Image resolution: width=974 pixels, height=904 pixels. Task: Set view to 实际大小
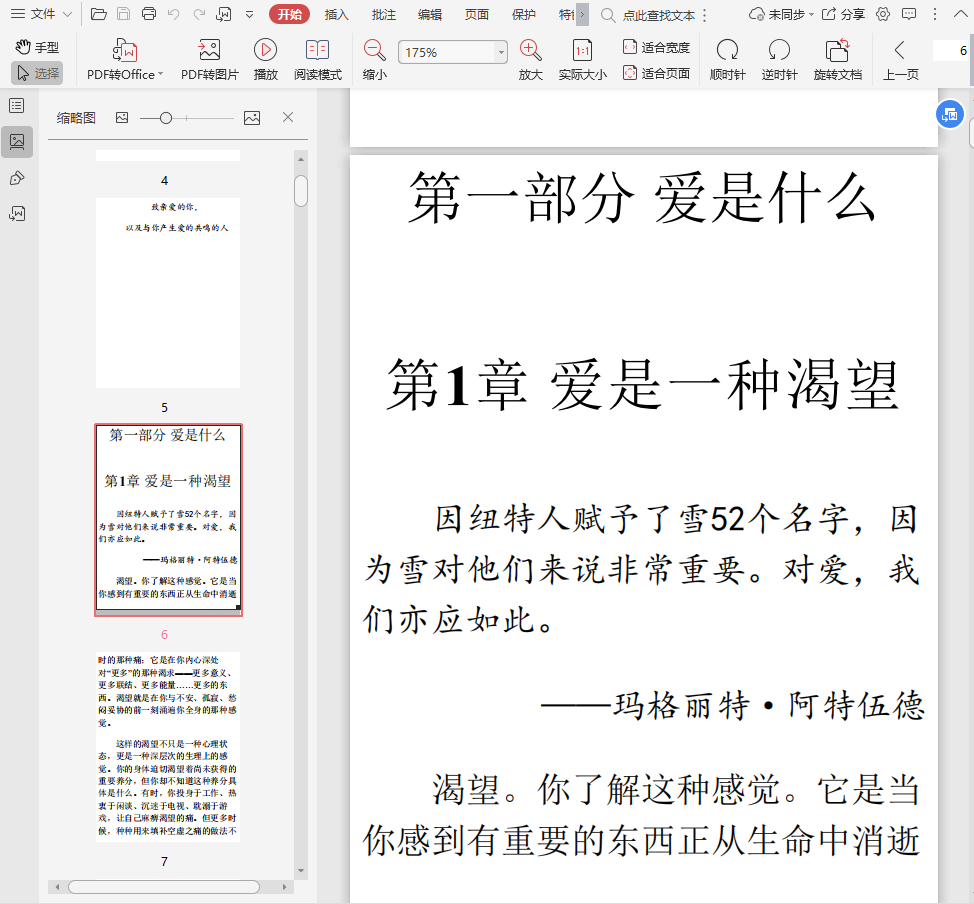click(x=582, y=60)
